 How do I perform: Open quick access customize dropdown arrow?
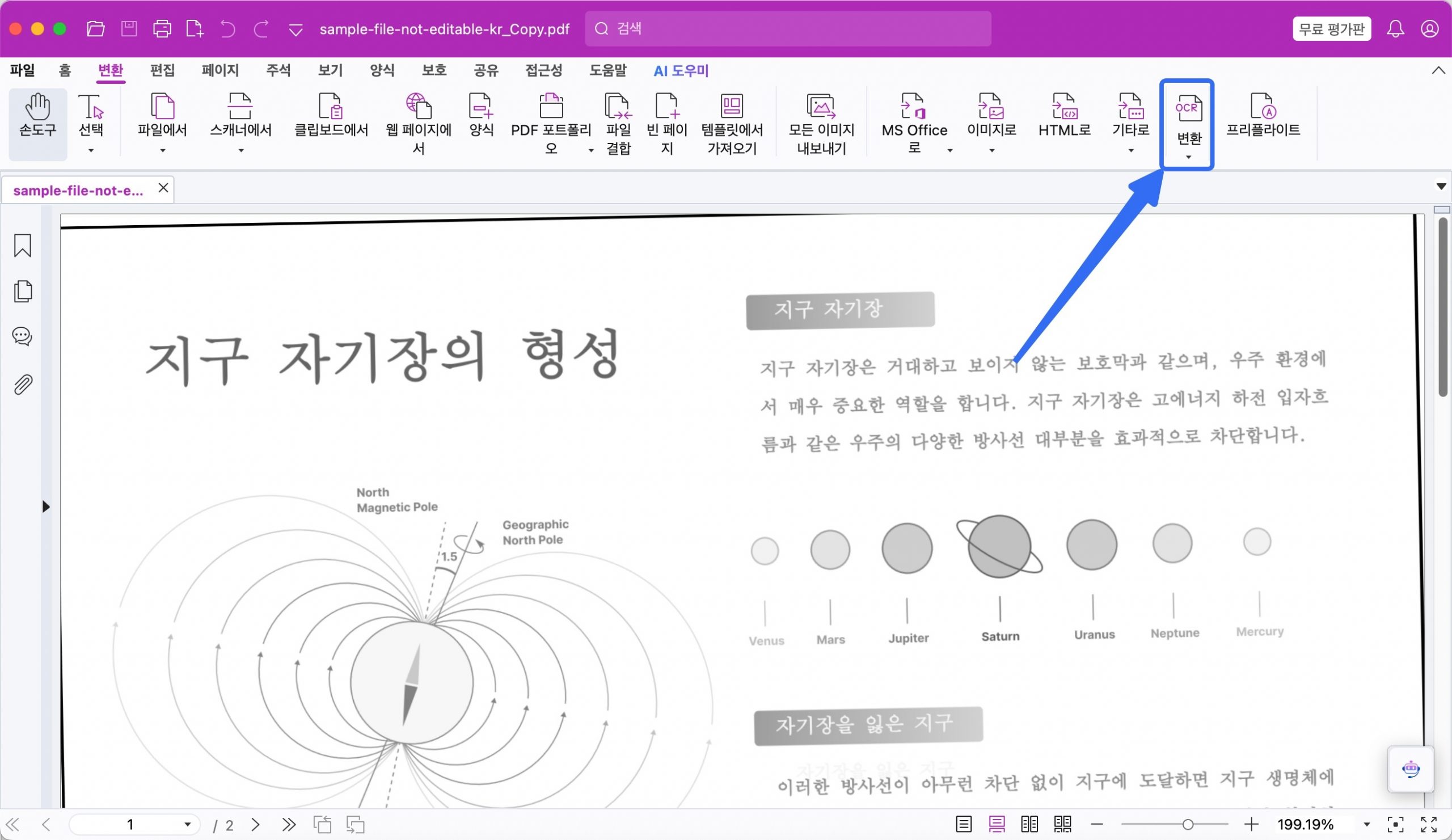(x=296, y=30)
